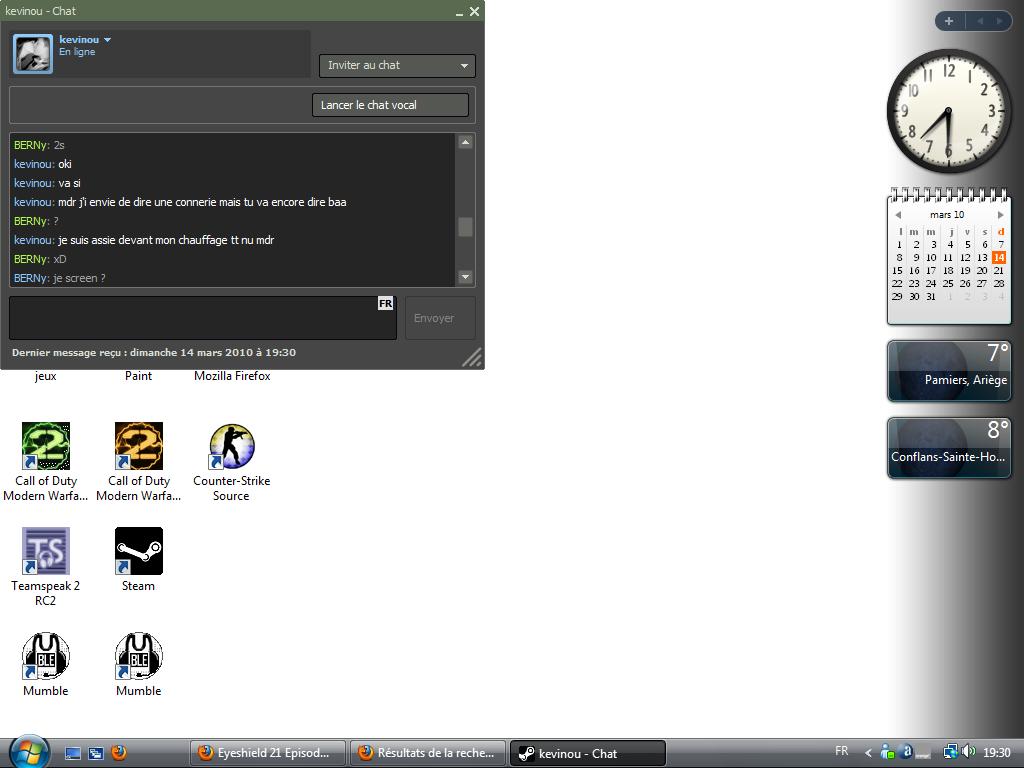This screenshot has width=1024, height=768.
Task: Click Firefox icon in the Quick Launch bar
Action: 119,753
